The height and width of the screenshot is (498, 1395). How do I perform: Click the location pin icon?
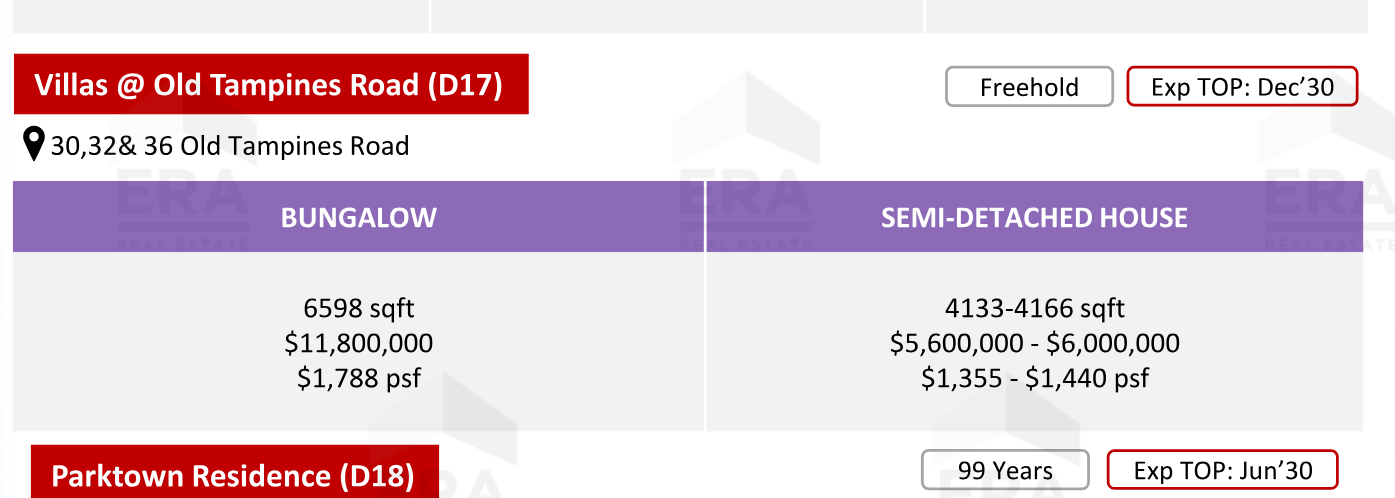click(x=34, y=145)
